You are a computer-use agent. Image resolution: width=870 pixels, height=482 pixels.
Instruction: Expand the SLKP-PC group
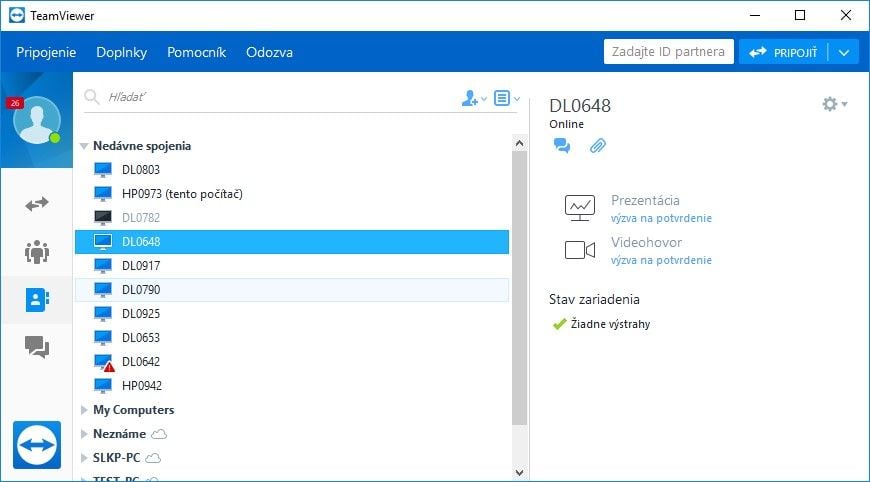[x=84, y=458]
